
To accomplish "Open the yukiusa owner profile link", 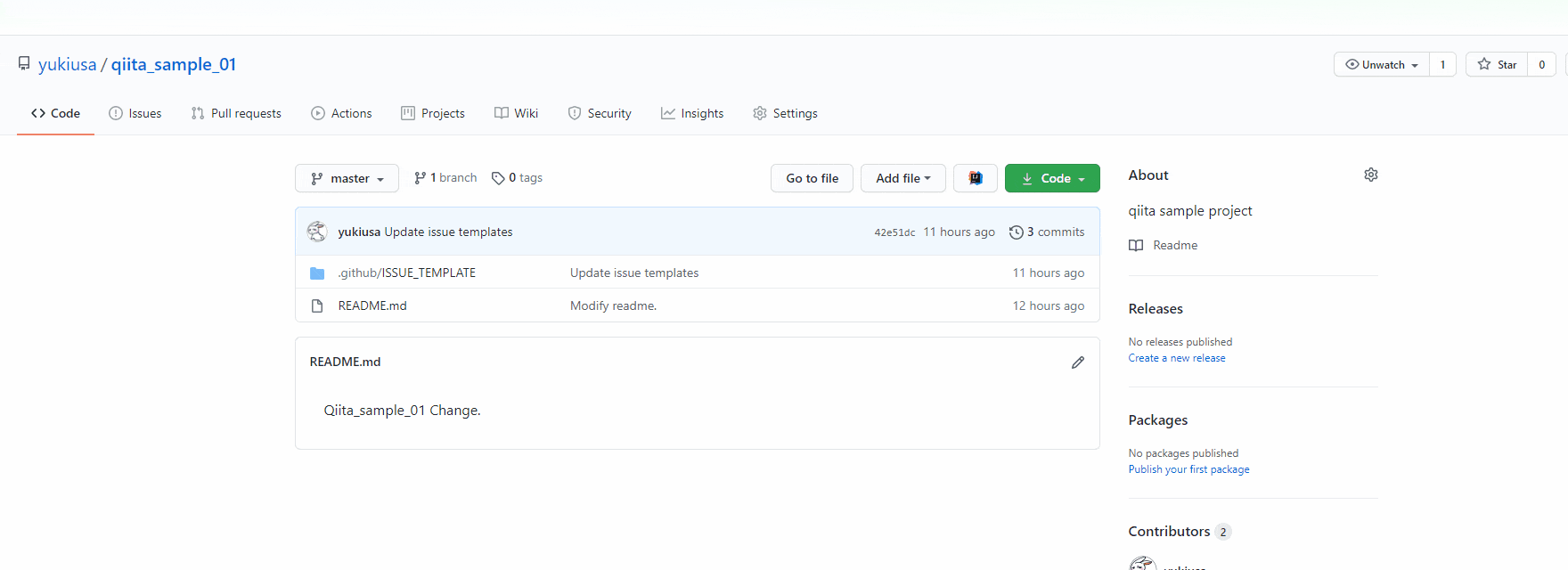I will click(x=67, y=64).
